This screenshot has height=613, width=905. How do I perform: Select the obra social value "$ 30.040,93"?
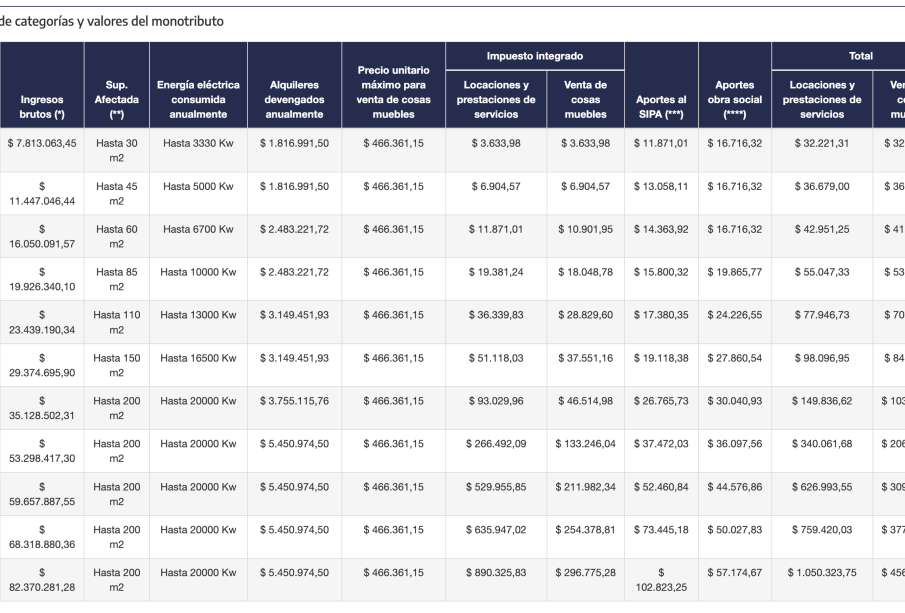(735, 401)
